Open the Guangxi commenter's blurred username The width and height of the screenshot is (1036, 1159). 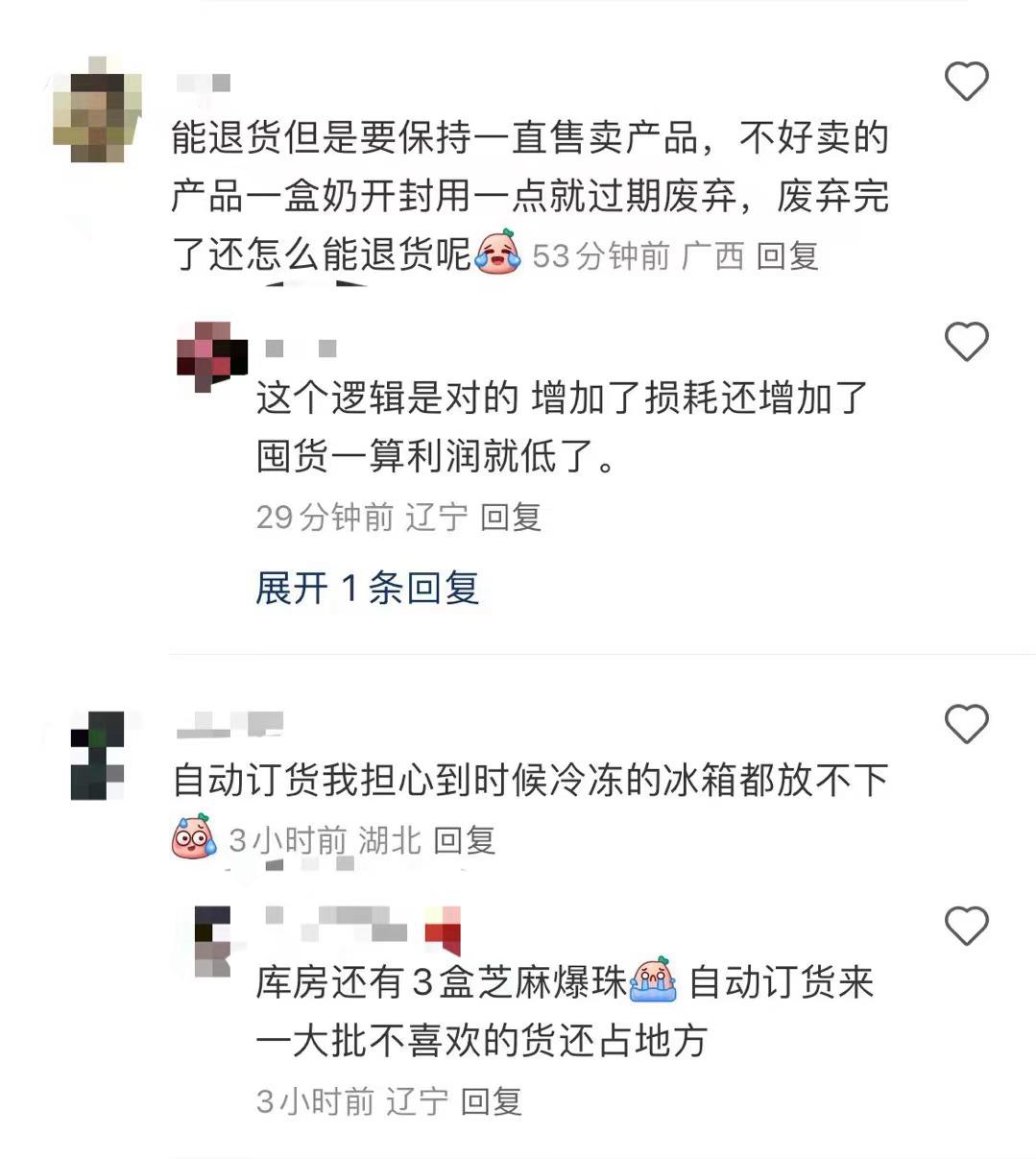point(204,84)
